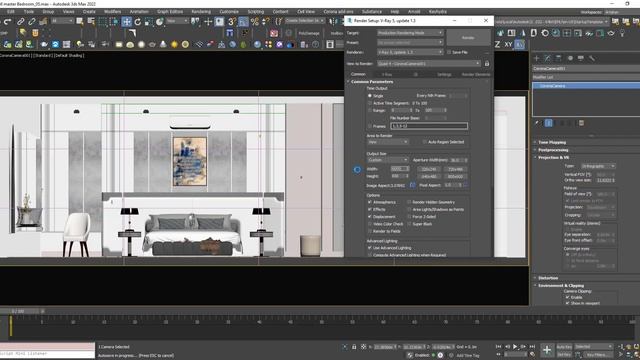Click the Configure Modifier Sets icon
The image size is (640, 360).
click(581, 123)
